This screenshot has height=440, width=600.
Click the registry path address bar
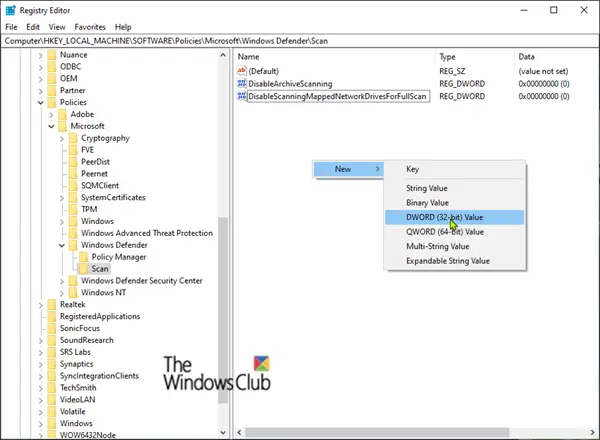300,41
